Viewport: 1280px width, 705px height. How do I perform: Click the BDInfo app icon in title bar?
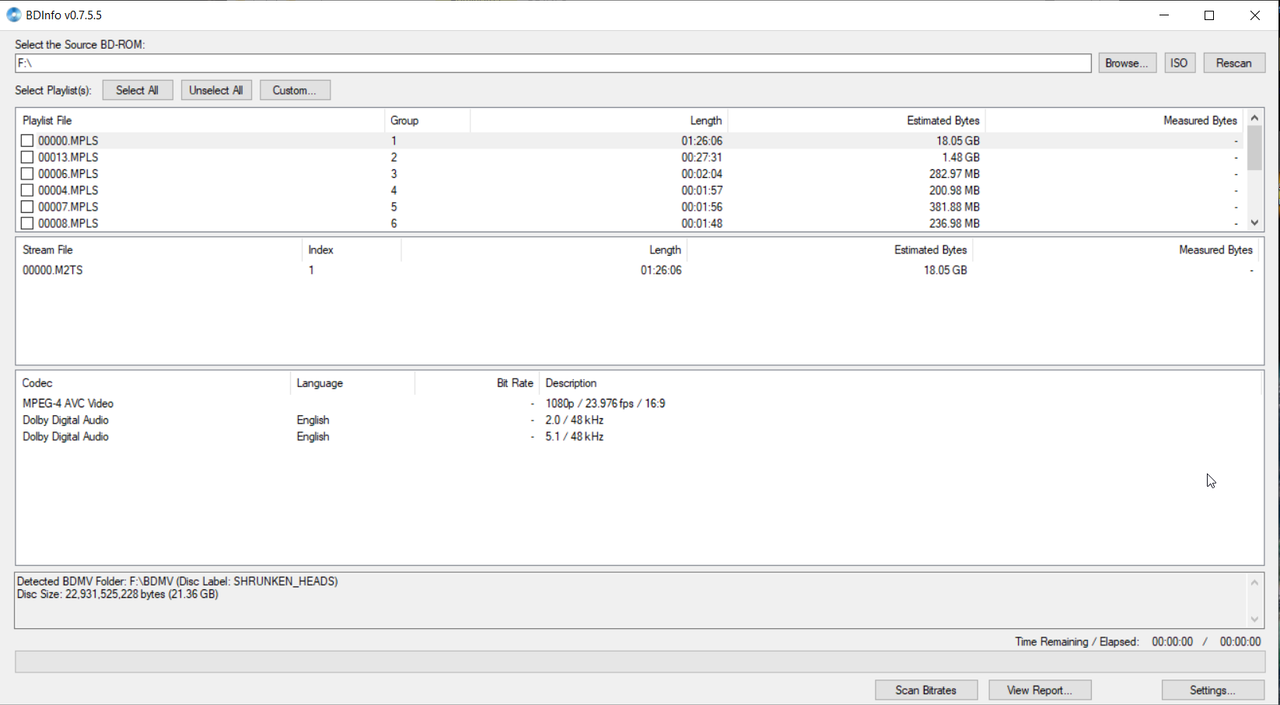point(14,15)
